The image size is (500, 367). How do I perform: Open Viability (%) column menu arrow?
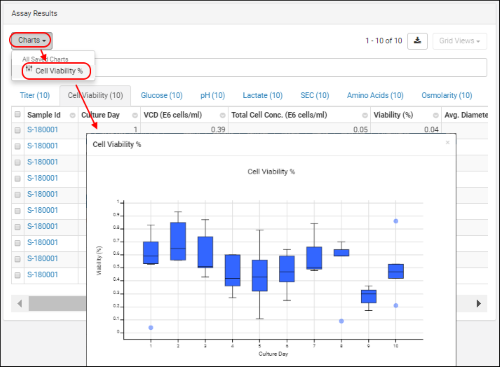tap(436, 115)
